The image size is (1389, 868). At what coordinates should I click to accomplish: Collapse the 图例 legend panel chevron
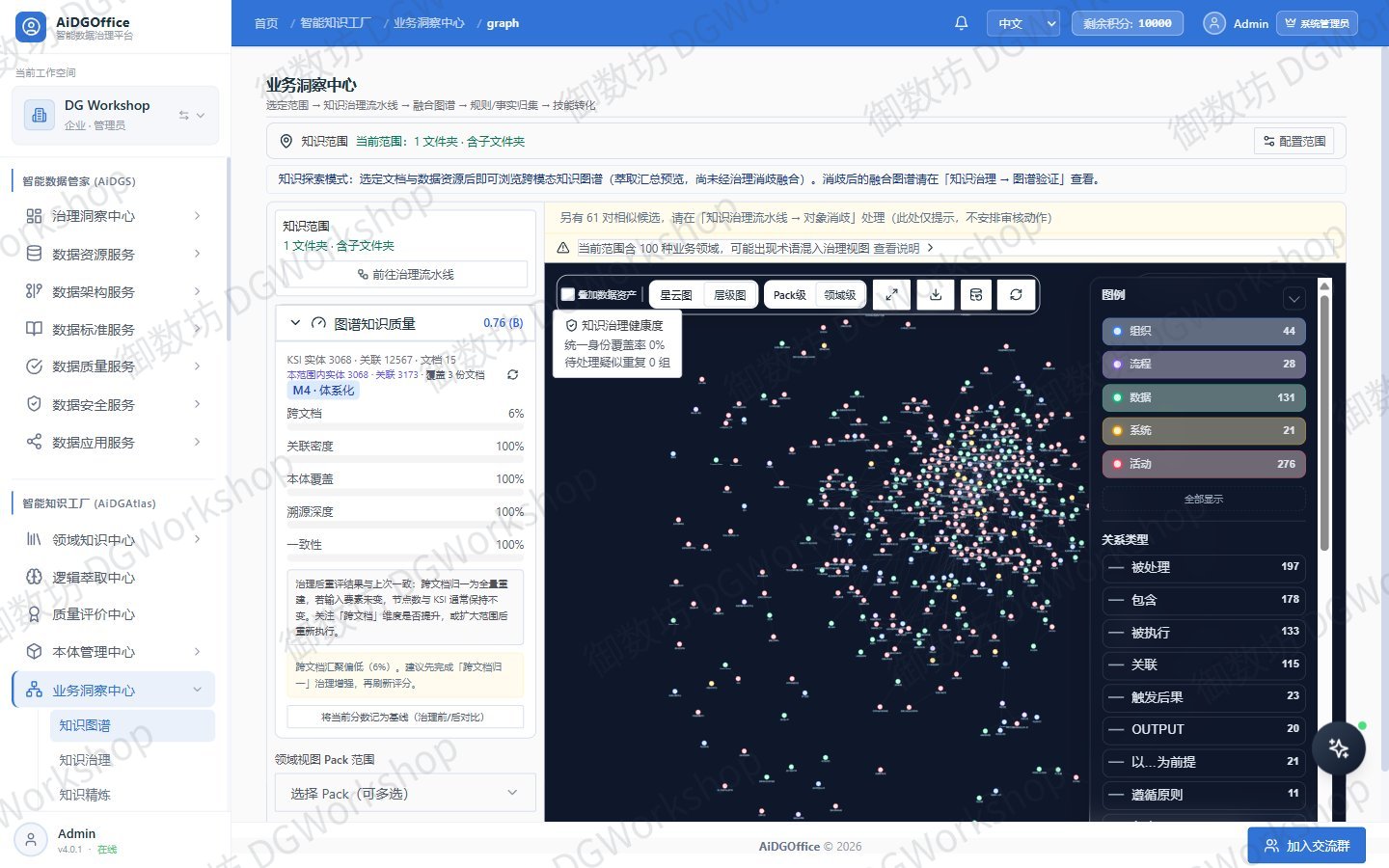tap(1294, 299)
